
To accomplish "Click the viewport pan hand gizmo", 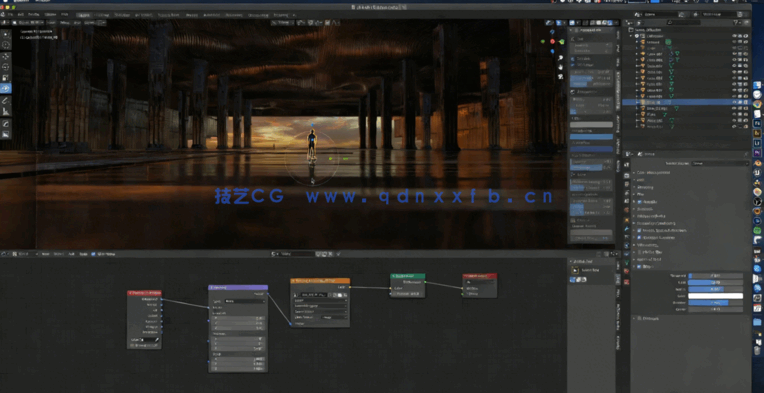I will [x=561, y=67].
